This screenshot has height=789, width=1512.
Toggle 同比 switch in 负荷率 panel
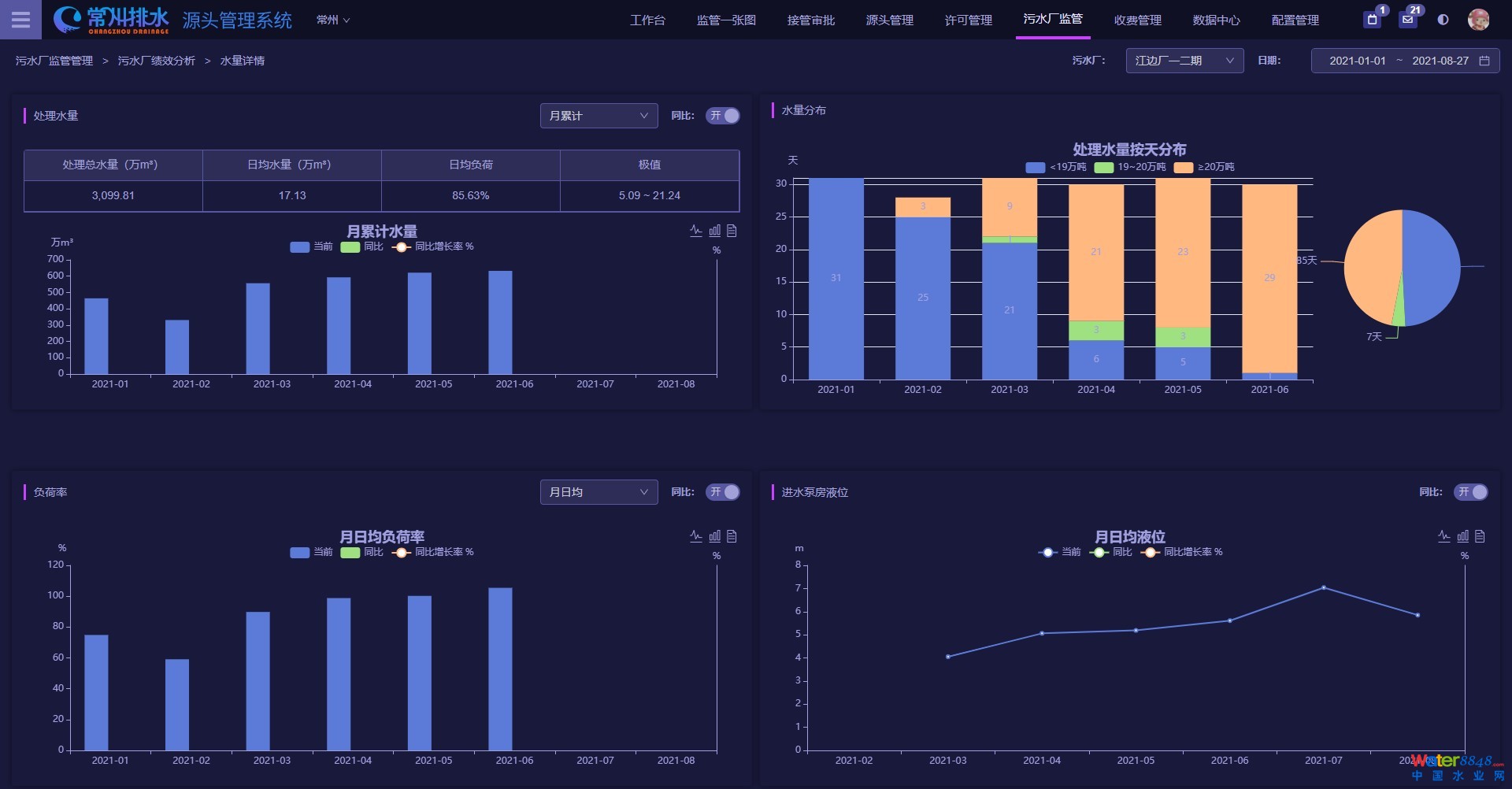point(723,492)
